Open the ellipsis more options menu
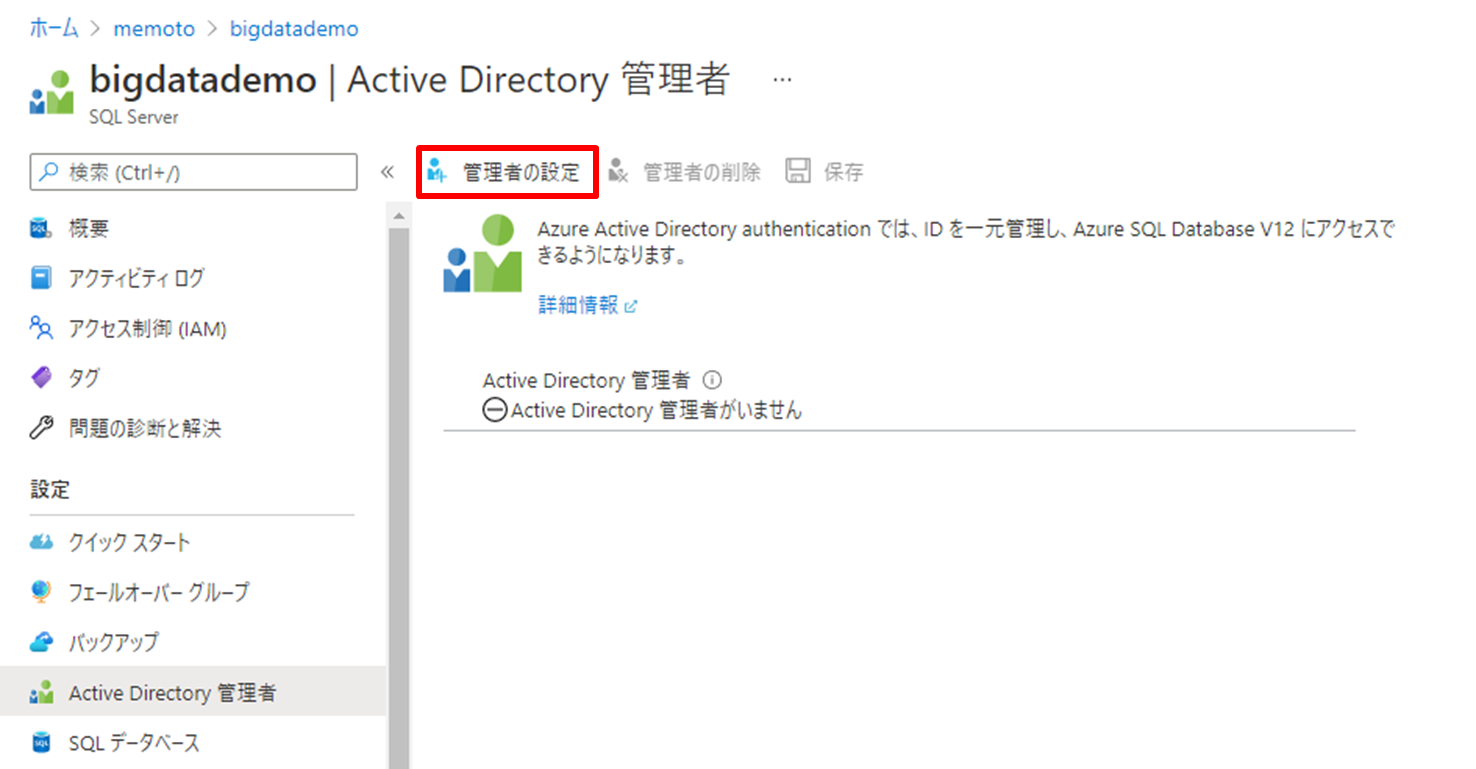The height and width of the screenshot is (769, 1476). point(782,80)
